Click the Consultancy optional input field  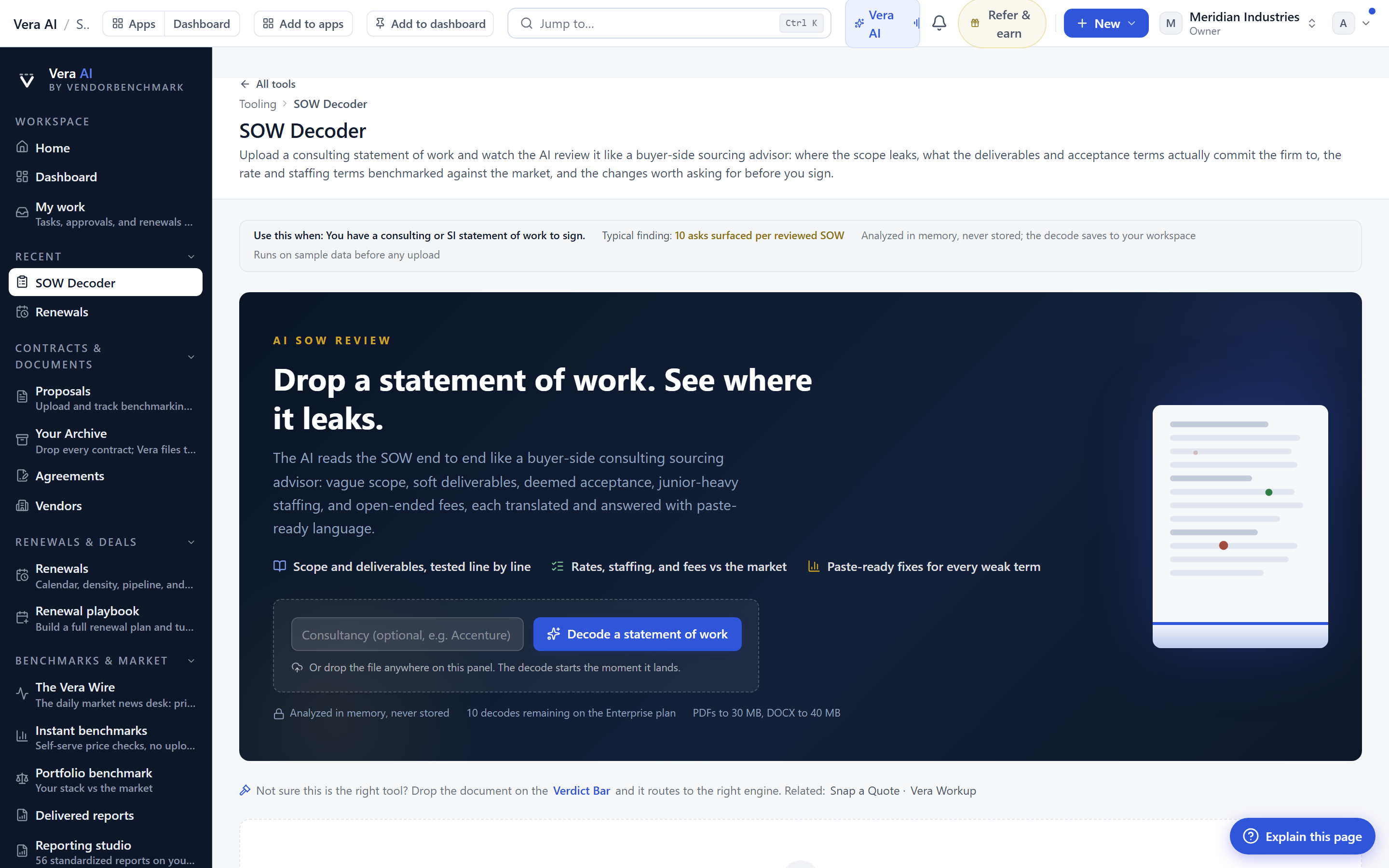click(407, 634)
